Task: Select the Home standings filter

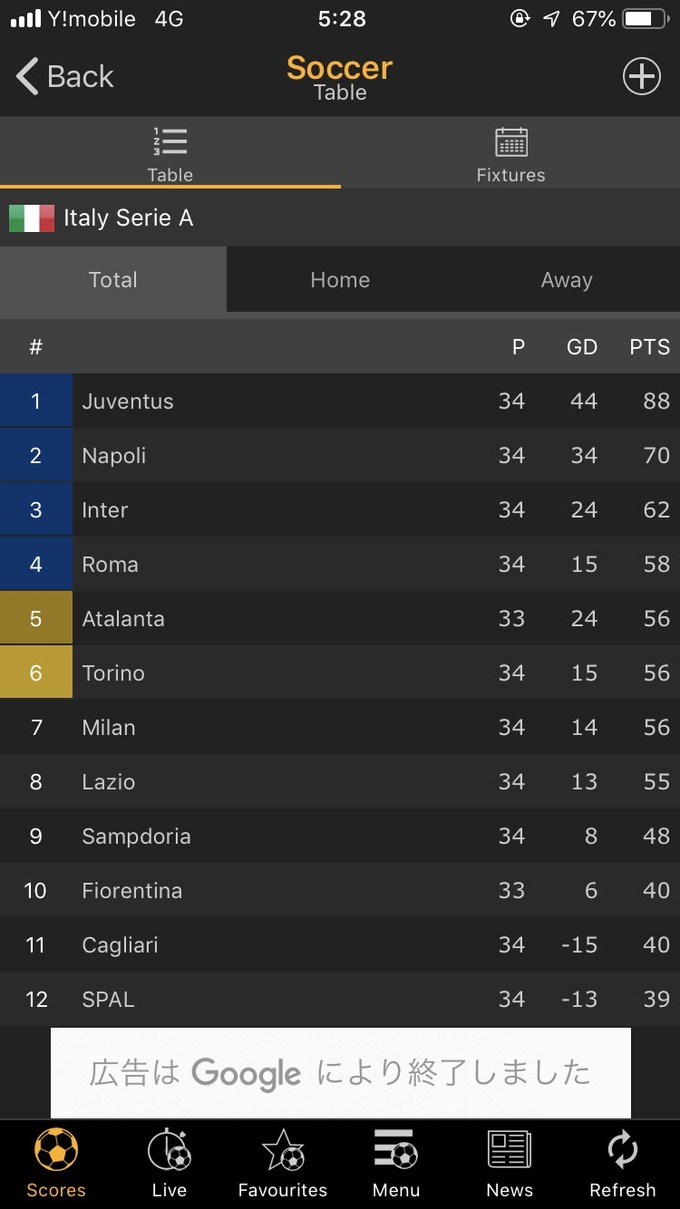Action: point(340,280)
